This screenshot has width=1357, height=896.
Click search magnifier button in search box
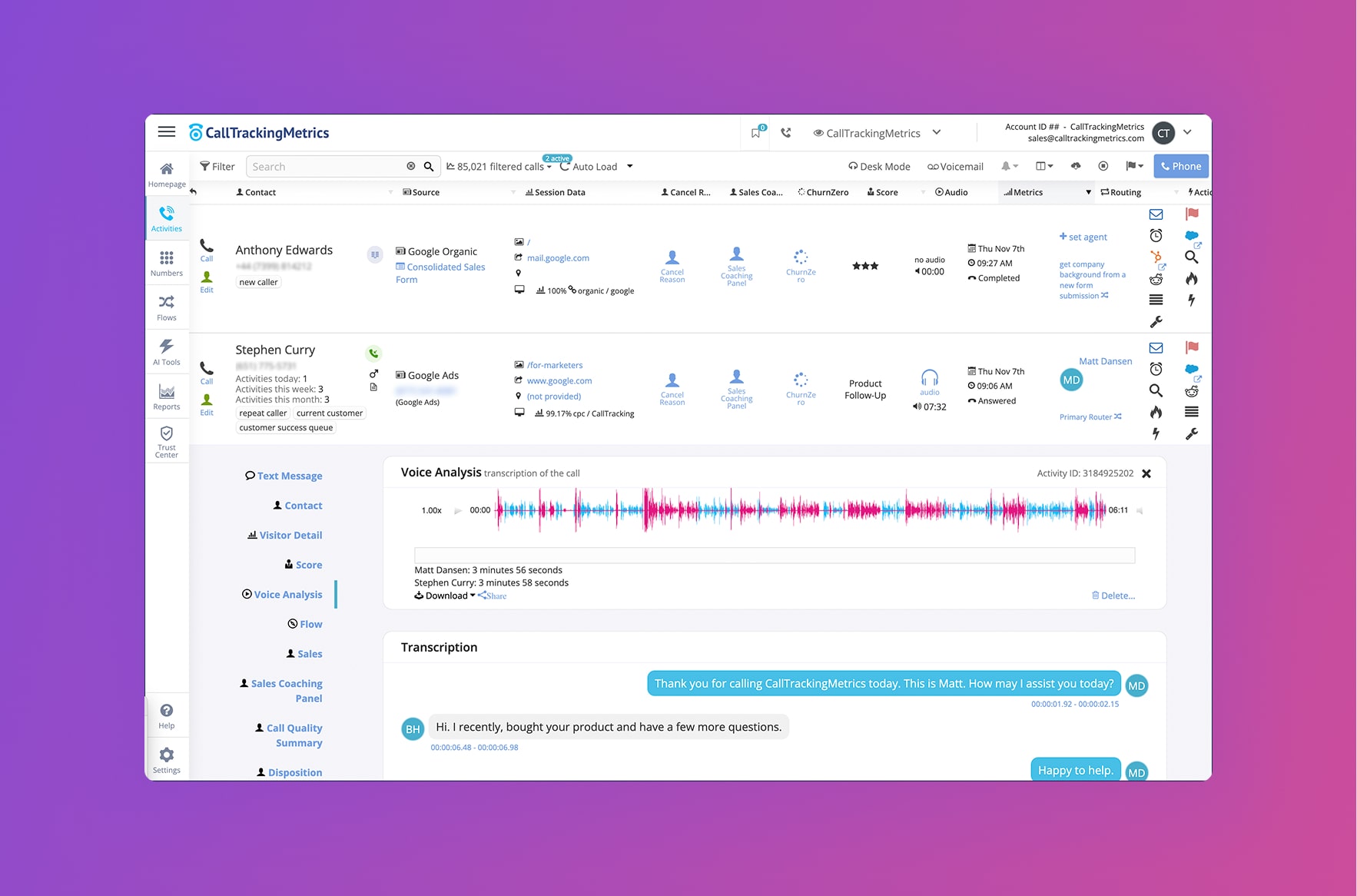coord(429,166)
